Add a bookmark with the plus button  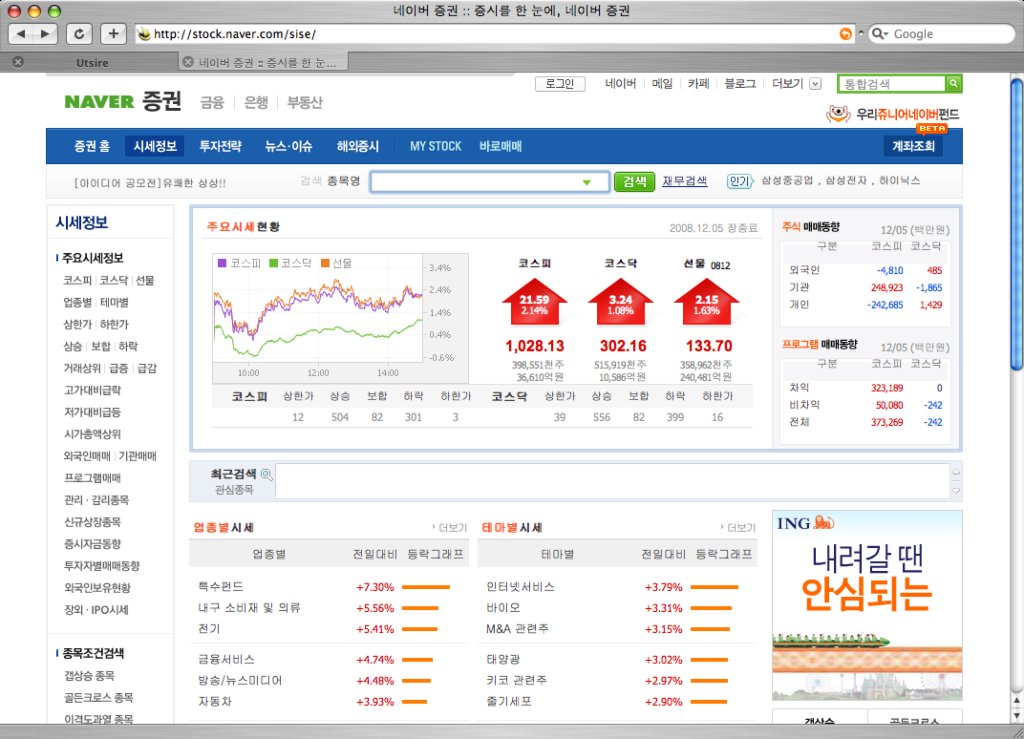pos(113,34)
